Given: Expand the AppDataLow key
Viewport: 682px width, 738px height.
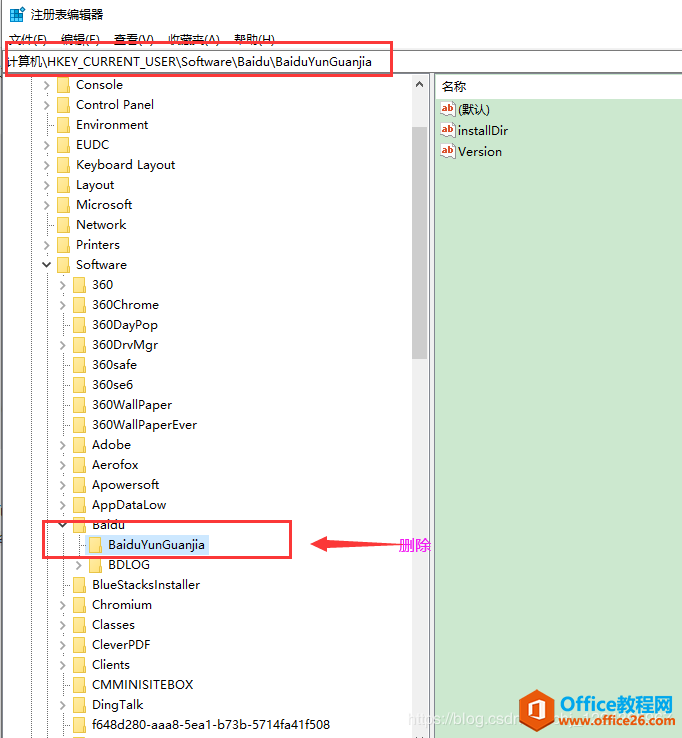Looking at the screenshot, I should (63, 505).
